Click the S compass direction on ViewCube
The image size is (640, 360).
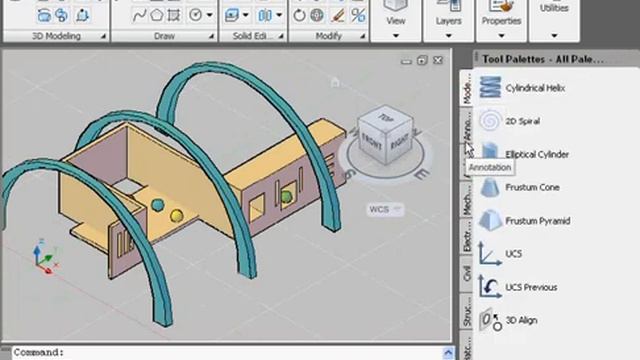coord(349,175)
